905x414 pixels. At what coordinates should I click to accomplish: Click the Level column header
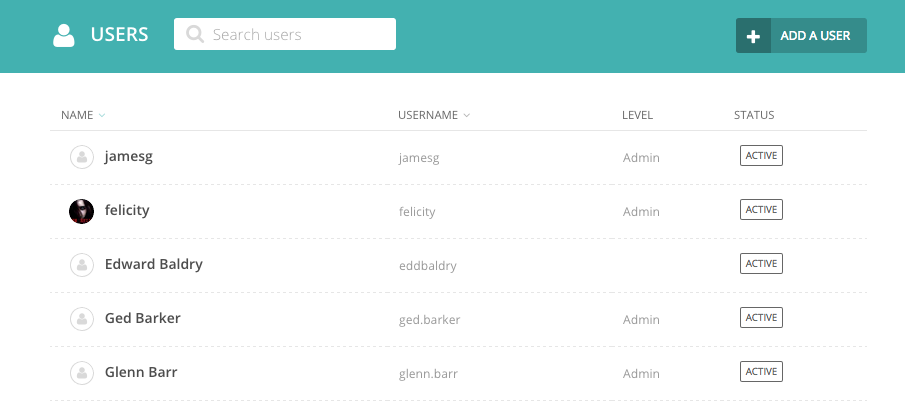637,115
